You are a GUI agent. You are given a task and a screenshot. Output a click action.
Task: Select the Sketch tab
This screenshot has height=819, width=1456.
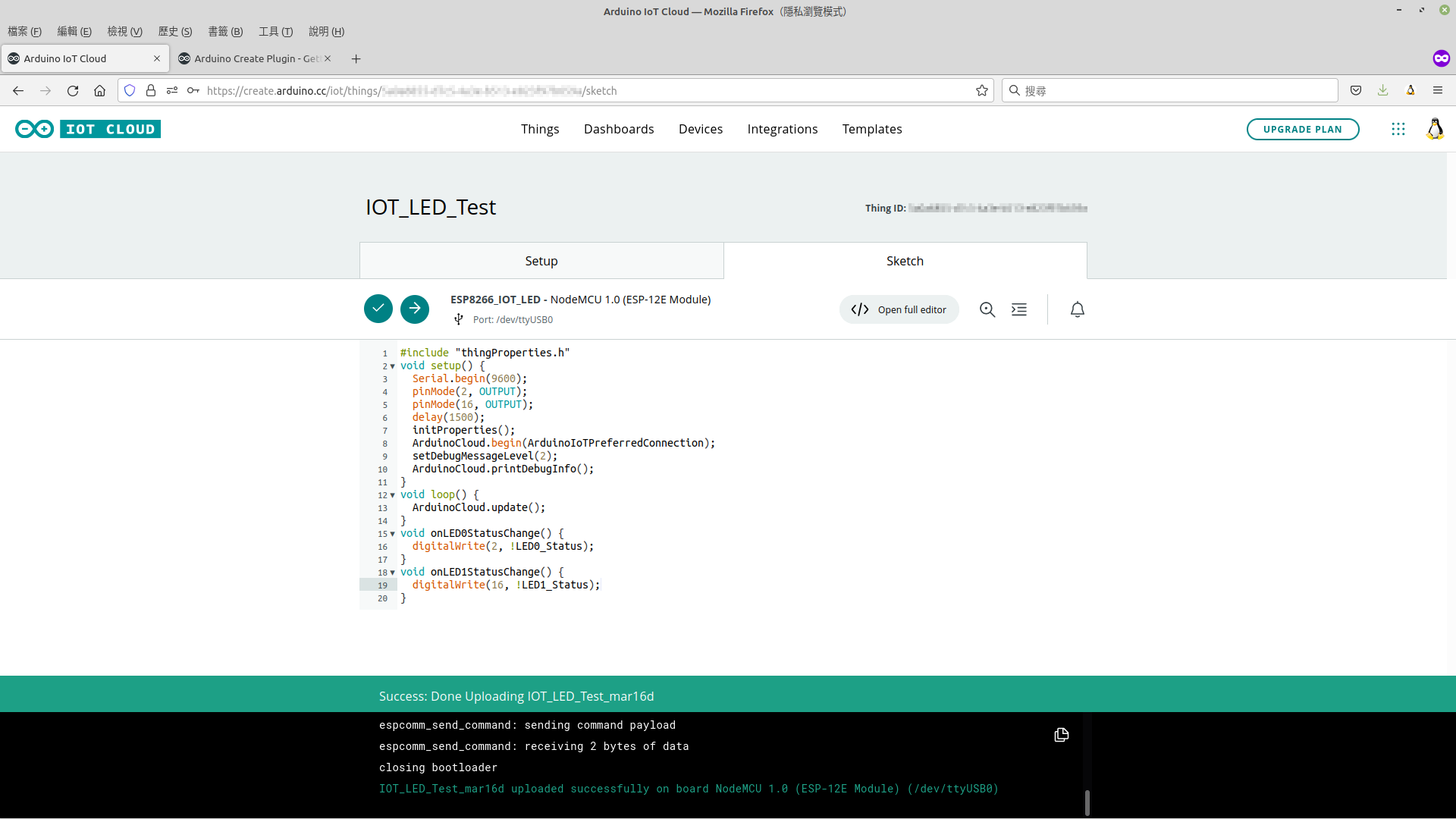click(905, 261)
